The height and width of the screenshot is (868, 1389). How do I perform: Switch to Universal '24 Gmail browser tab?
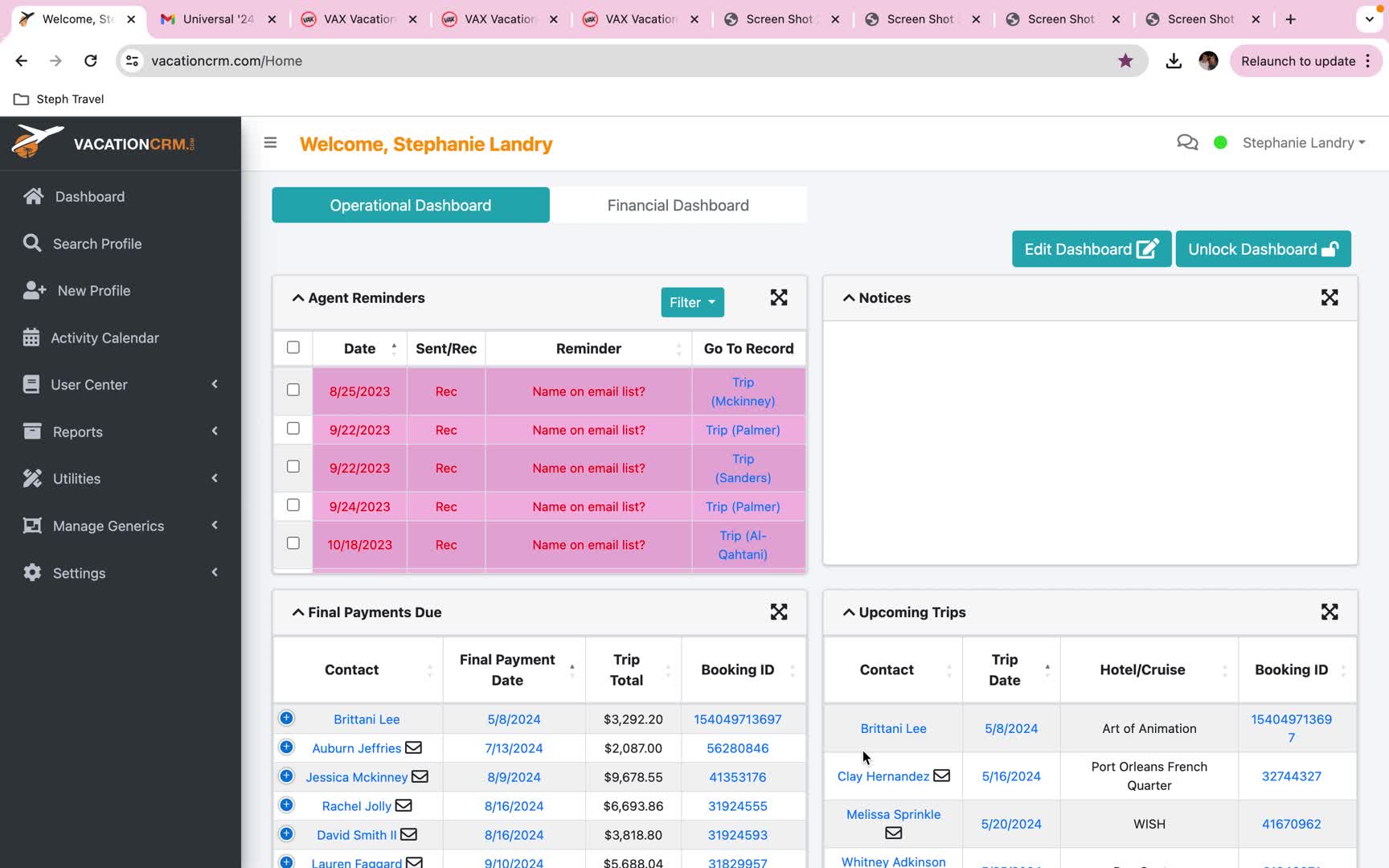point(217,18)
